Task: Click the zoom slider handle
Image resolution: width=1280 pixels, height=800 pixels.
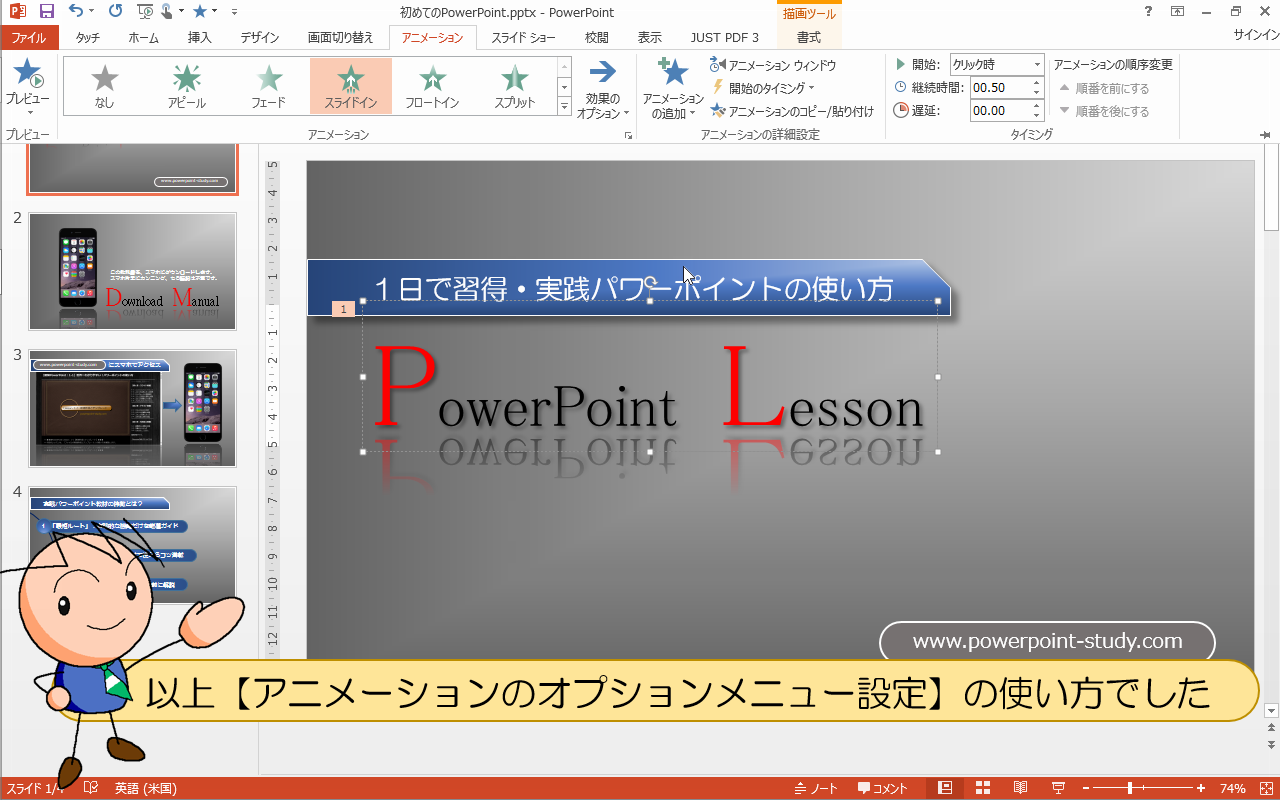Action: [x=1130, y=788]
